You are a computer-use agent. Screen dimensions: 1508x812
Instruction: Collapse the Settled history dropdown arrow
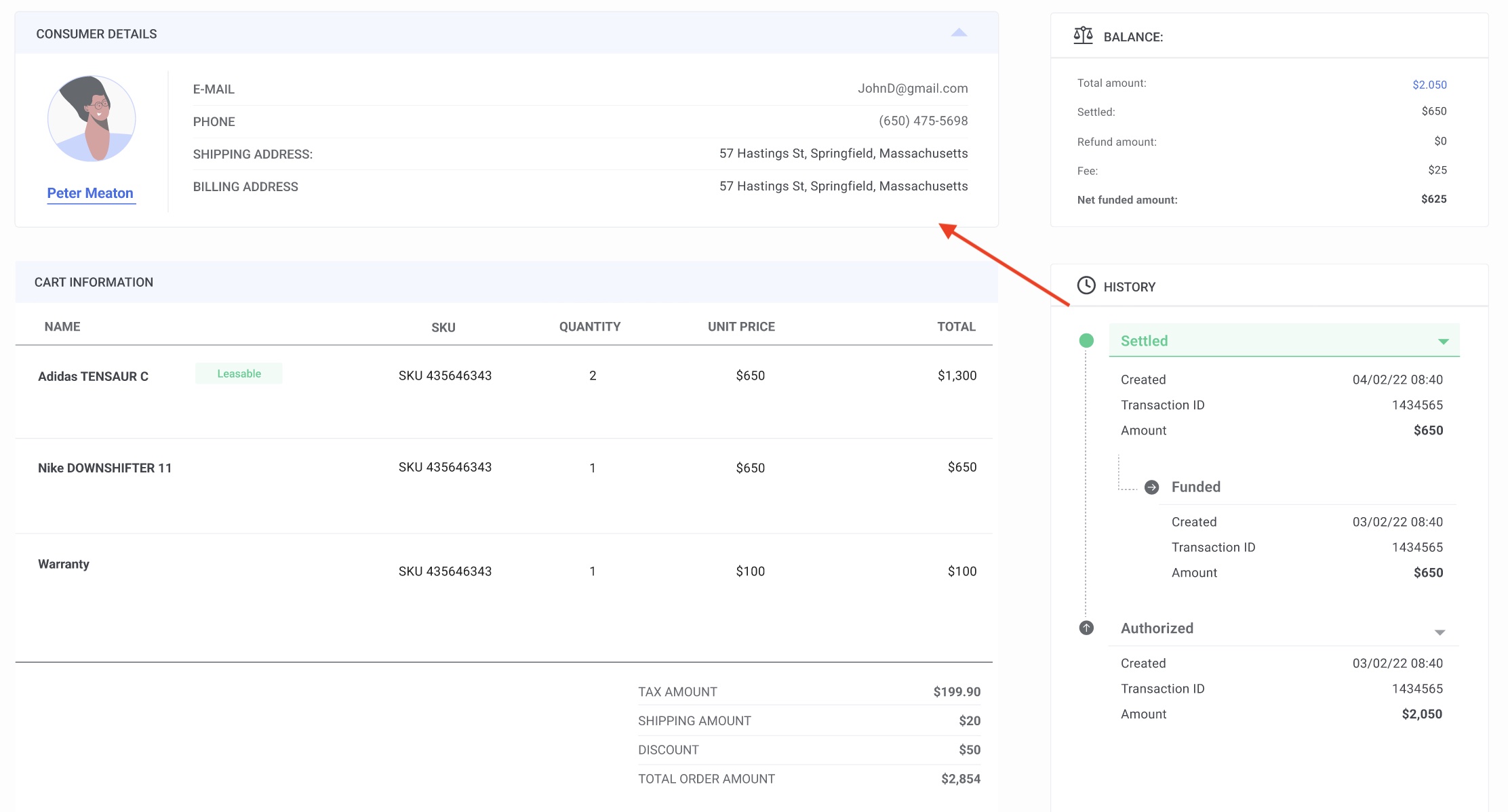(x=1443, y=342)
